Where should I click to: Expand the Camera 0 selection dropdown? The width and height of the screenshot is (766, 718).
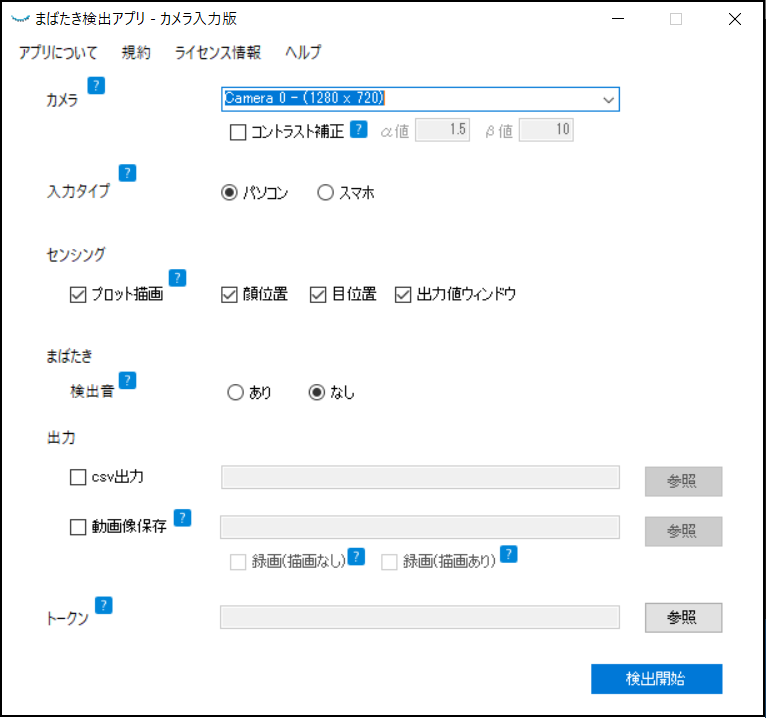[608, 100]
